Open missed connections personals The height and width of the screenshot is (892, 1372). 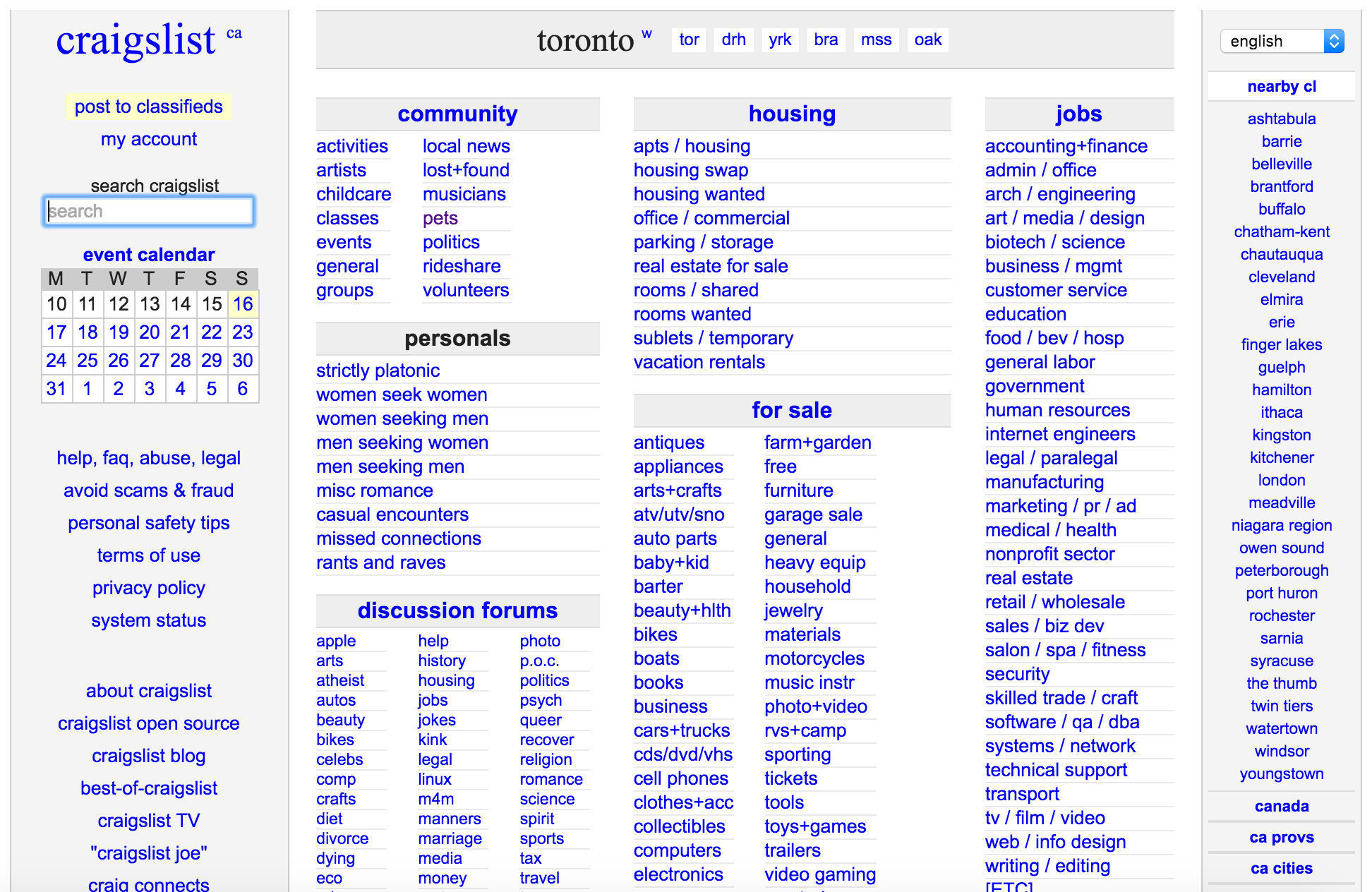[399, 538]
